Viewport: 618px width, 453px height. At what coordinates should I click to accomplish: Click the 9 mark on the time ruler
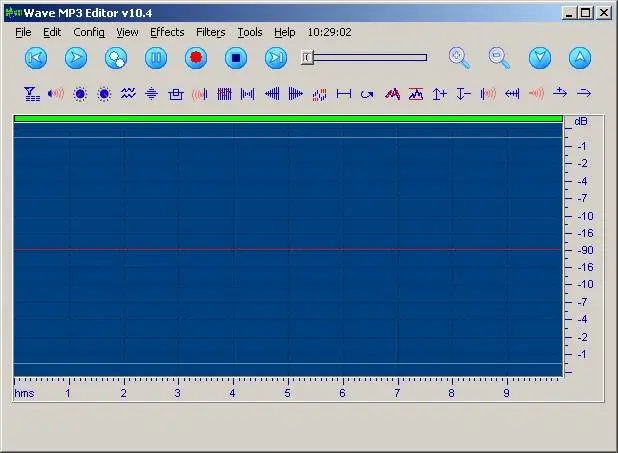click(506, 393)
